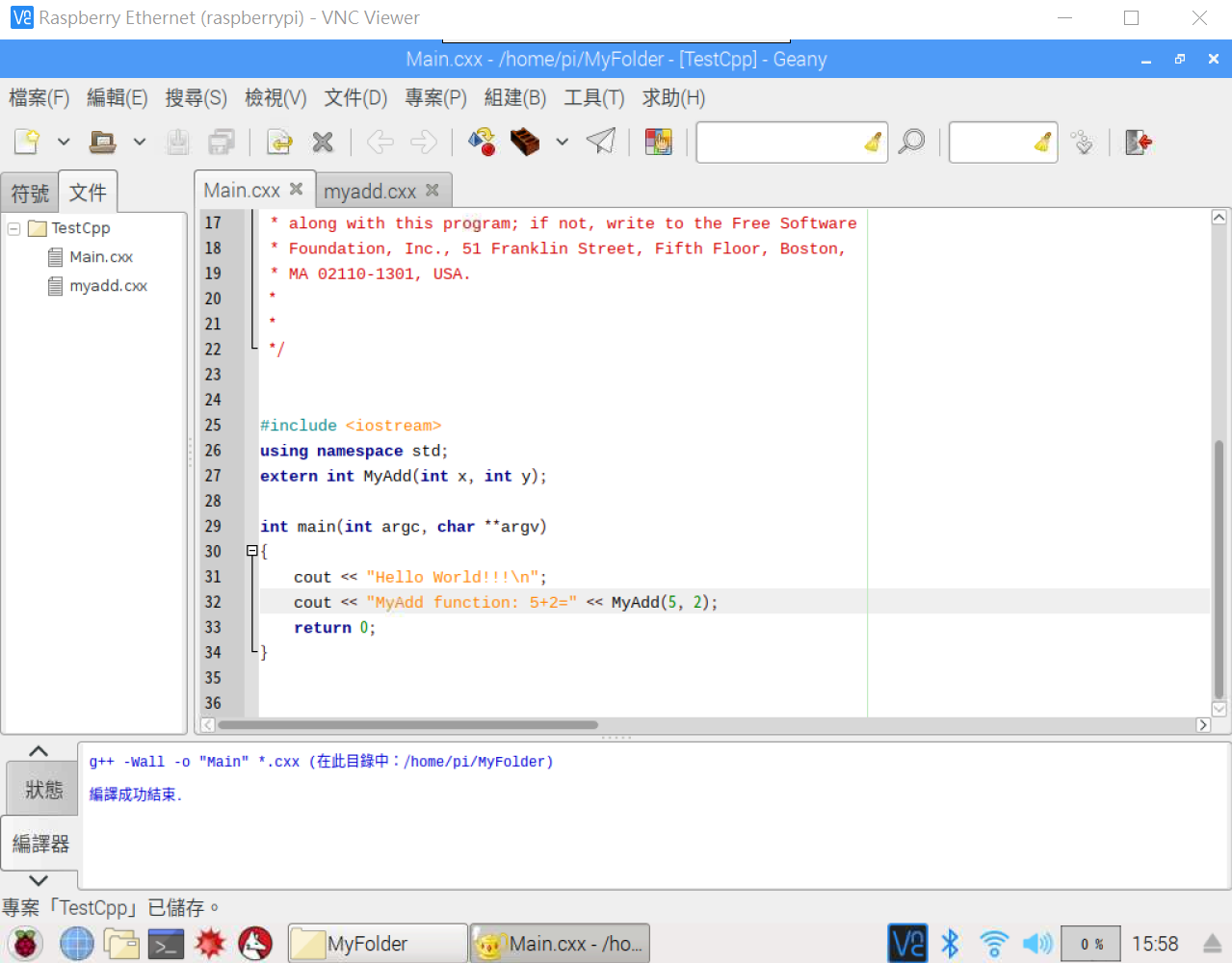1232x963 pixels.
Task: Click the Wolfram taskbar icon
Action: pyautogui.click(x=255, y=944)
